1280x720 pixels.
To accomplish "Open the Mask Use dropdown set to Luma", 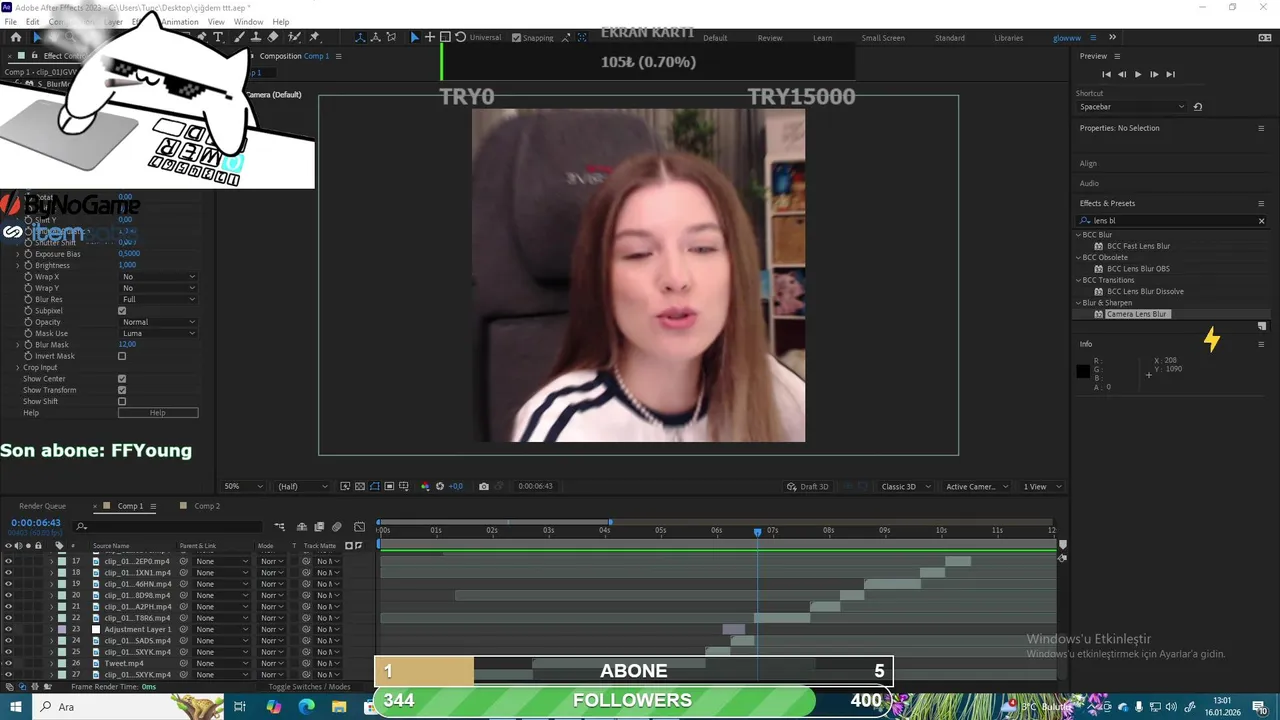I will [x=158, y=333].
